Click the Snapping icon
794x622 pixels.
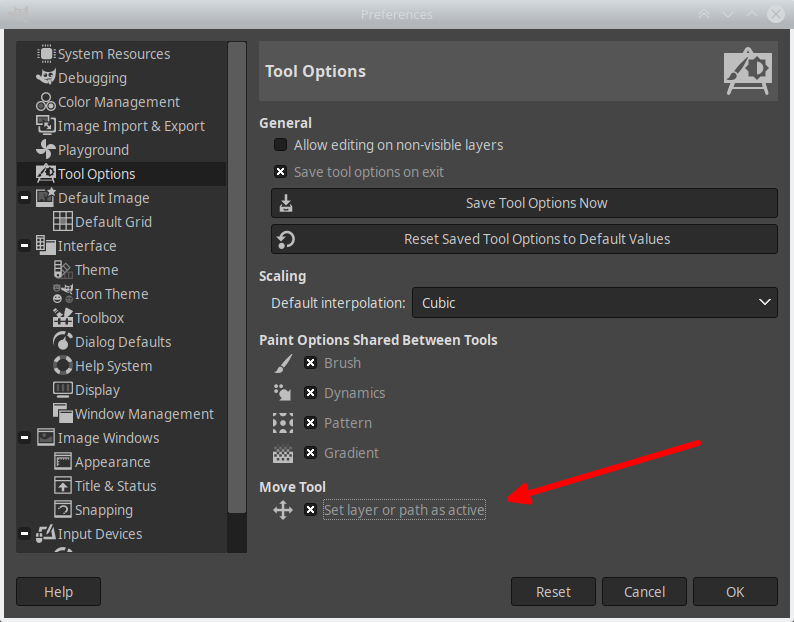[x=63, y=510]
